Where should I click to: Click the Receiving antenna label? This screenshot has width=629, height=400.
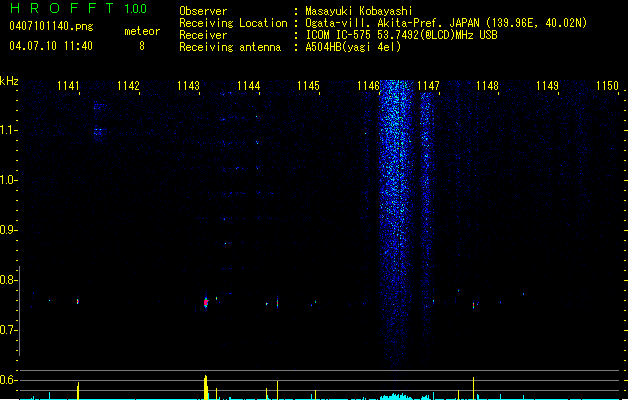coord(230,47)
